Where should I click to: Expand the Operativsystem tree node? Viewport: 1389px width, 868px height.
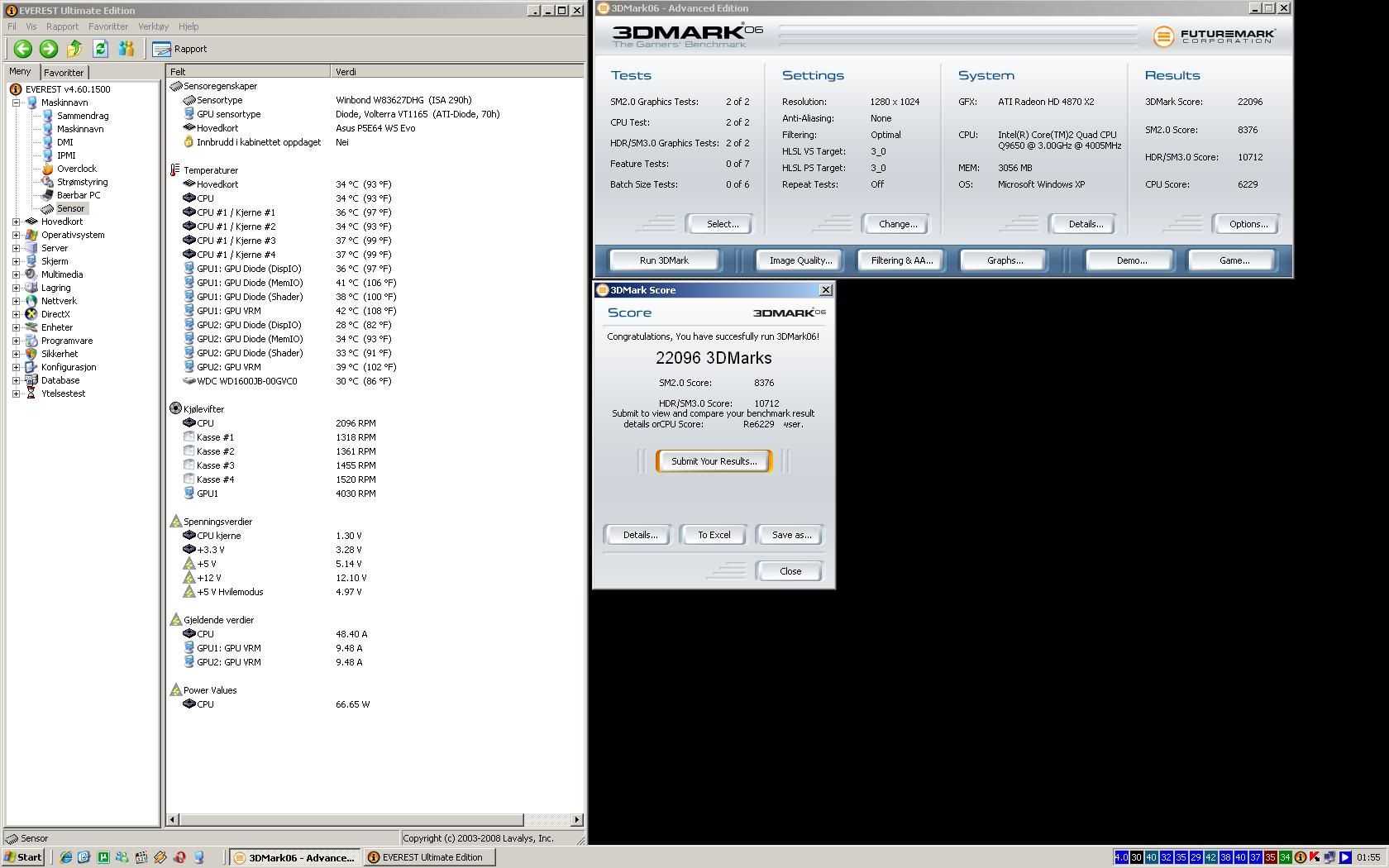[16, 235]
